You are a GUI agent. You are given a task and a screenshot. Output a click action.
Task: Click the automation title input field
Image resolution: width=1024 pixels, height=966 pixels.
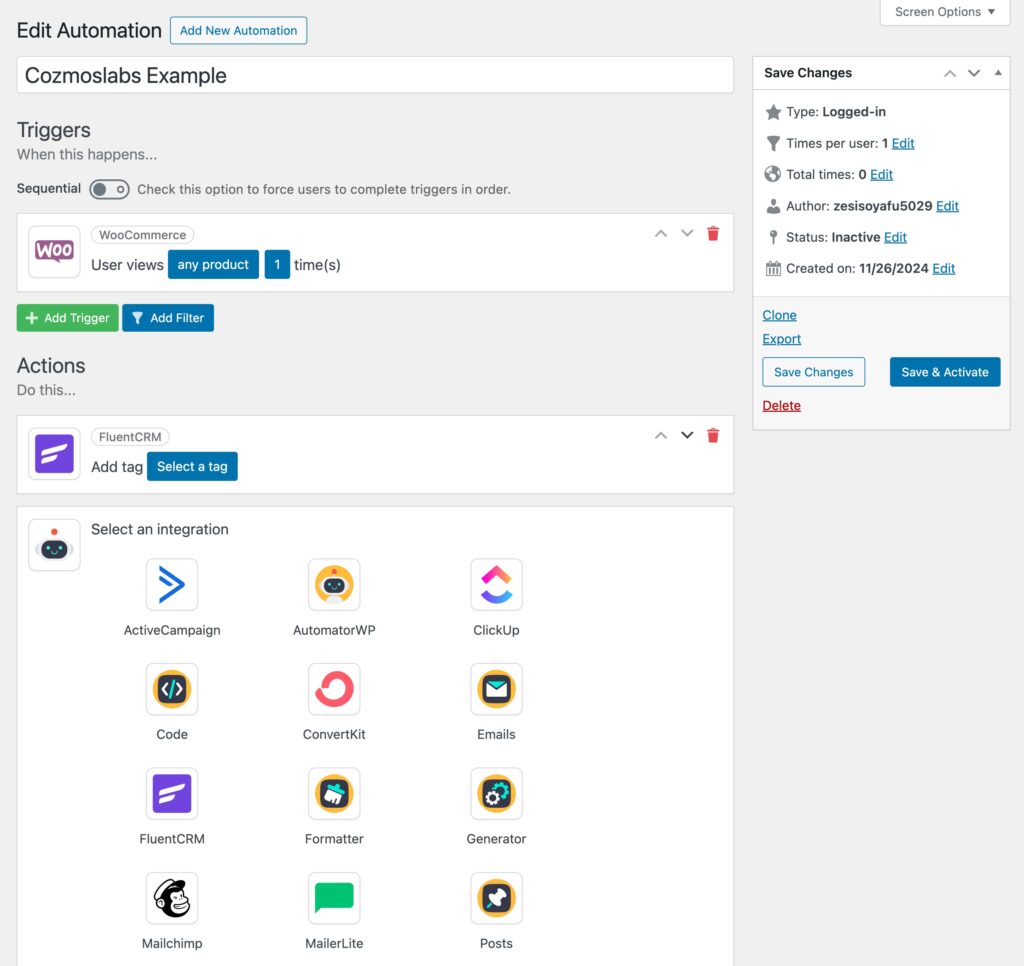point(375,76)
